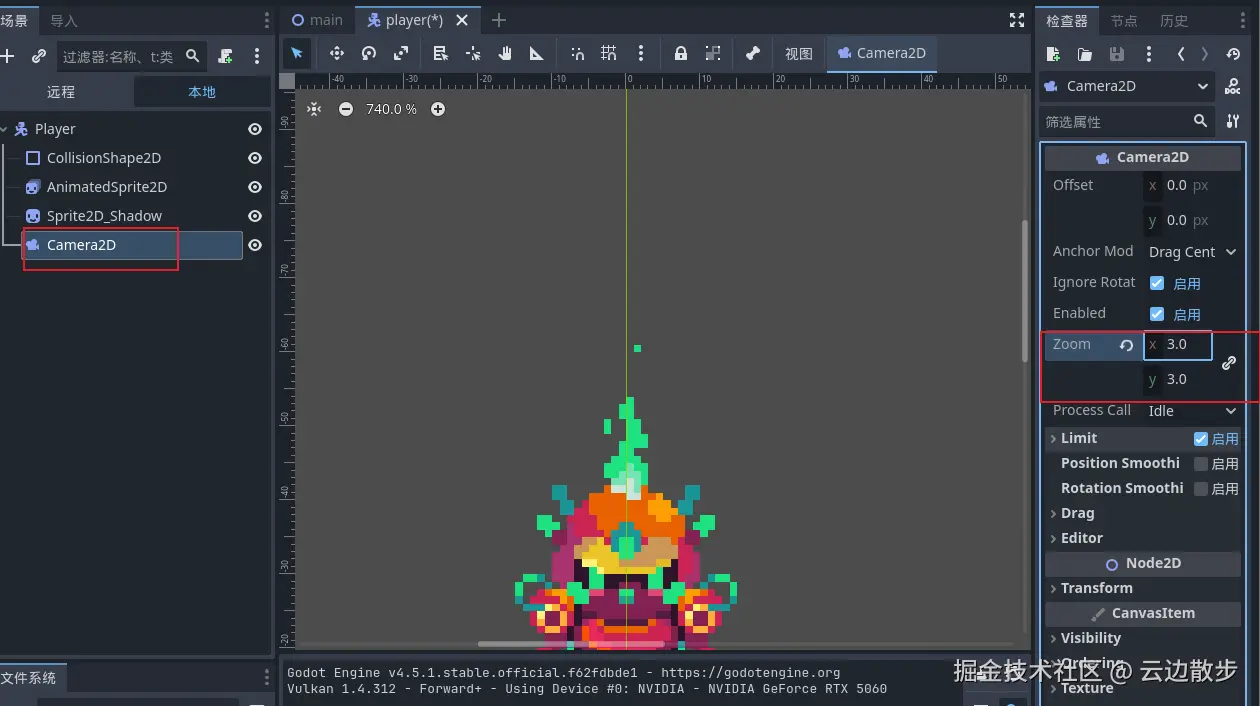Viewport: 1260px width, 706px height.
Task: Open the 视图 view menu
Action: 799,53
